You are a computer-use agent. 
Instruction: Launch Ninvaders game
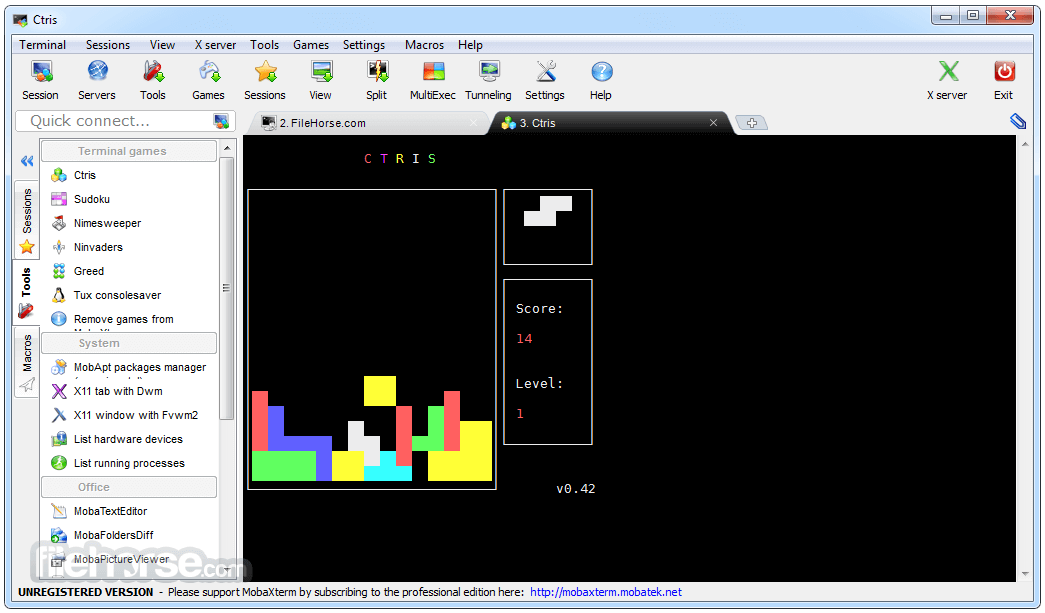[98, 247]
